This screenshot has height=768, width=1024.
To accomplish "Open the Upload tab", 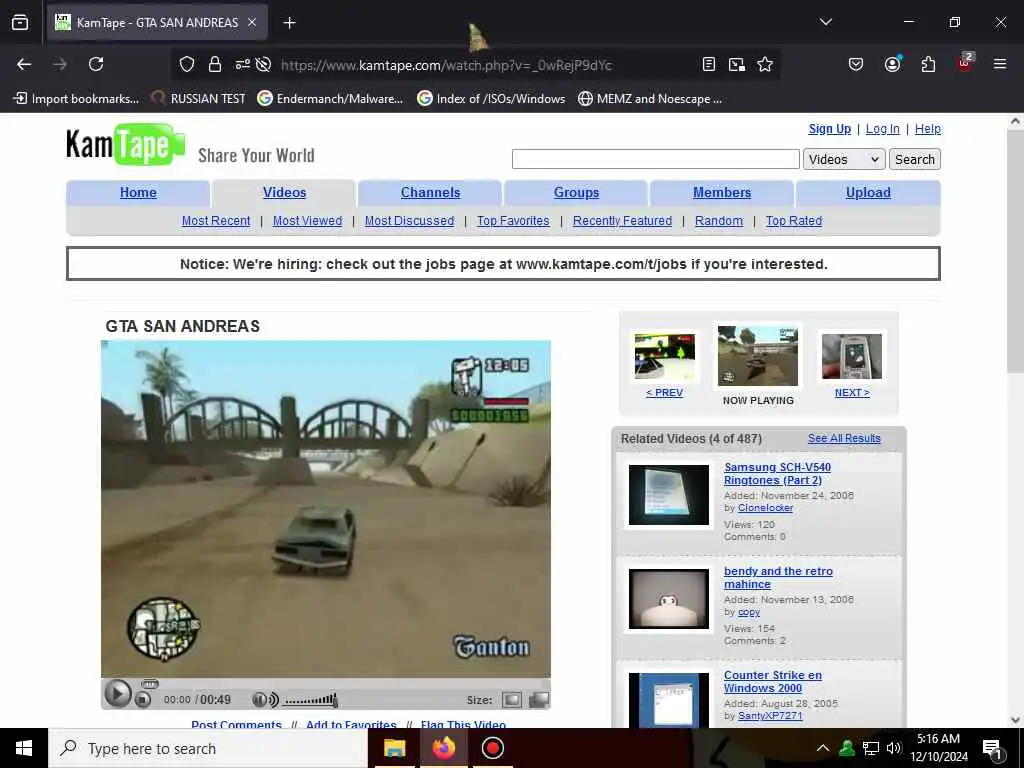I will point(868,193).
